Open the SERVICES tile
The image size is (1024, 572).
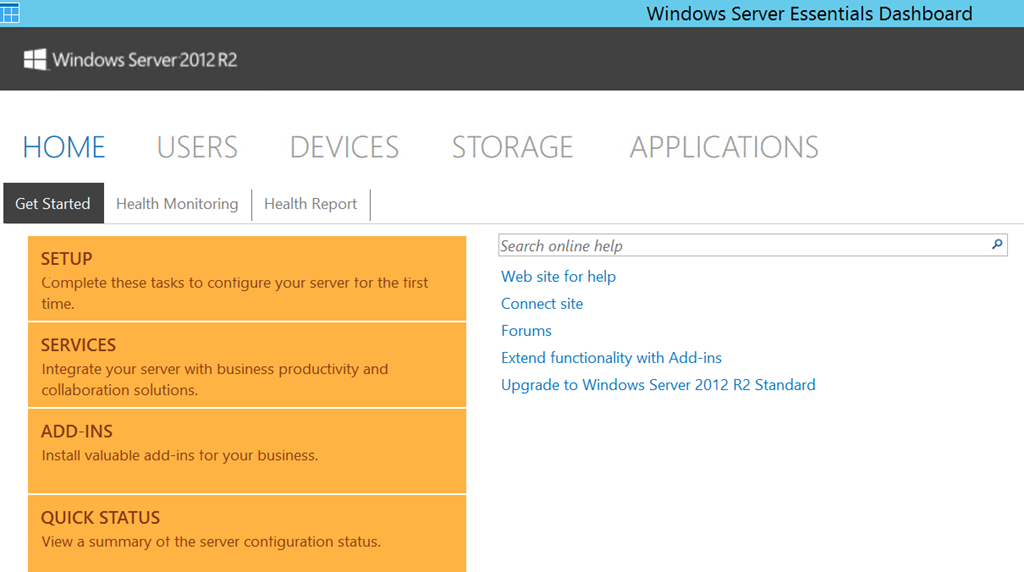(x=247, y=365)
